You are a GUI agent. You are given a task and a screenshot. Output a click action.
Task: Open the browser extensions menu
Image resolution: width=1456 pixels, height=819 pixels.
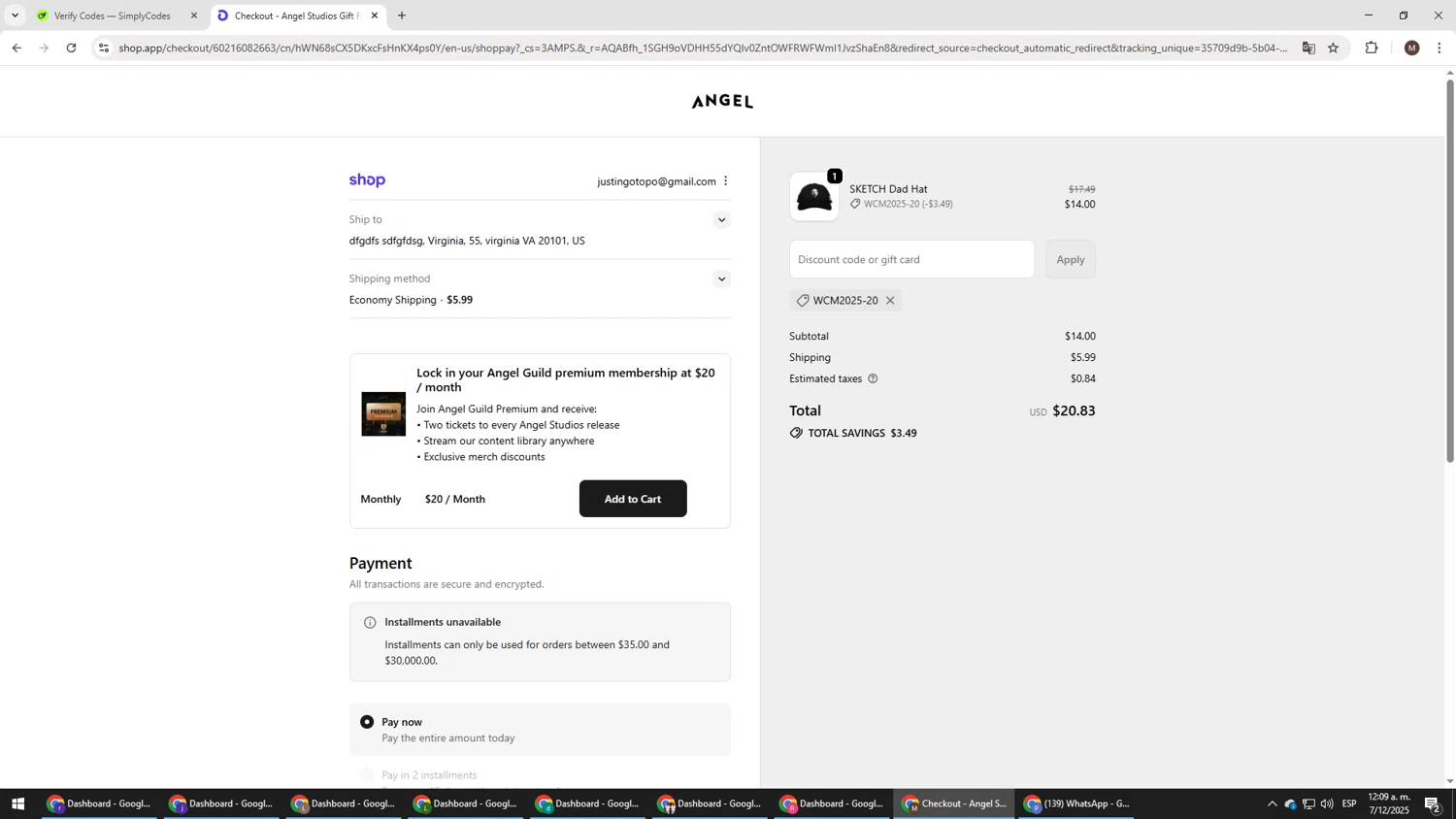coord(1372,48)
